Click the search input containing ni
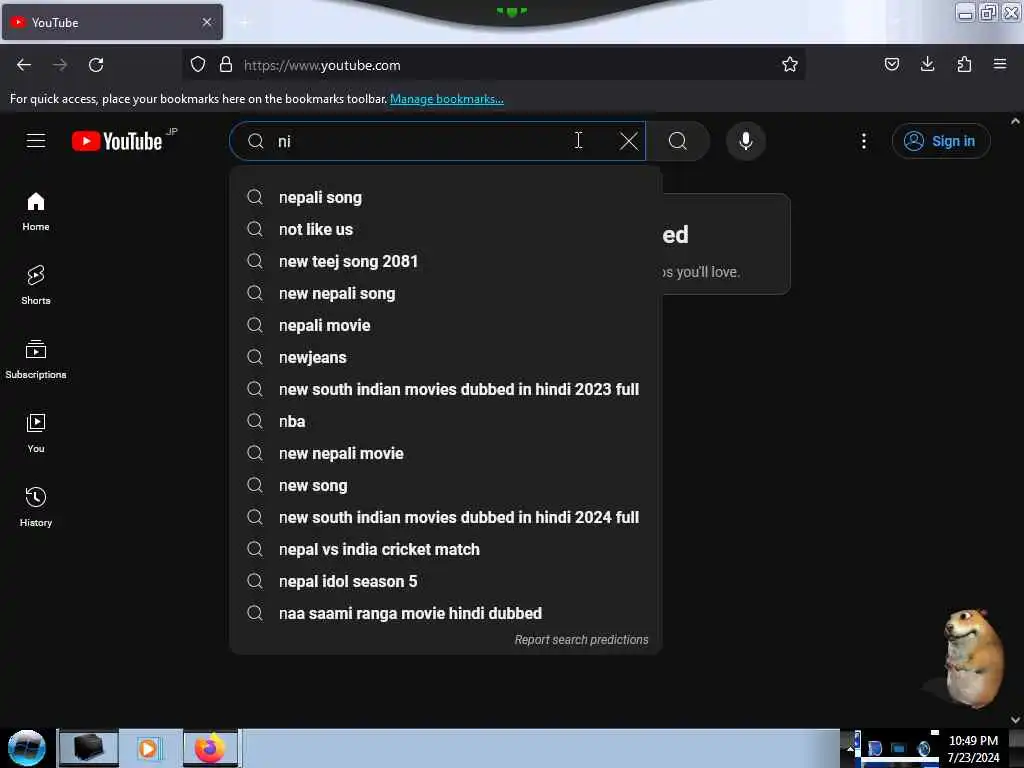This screenshot has width=1024, height=768. 438,141
